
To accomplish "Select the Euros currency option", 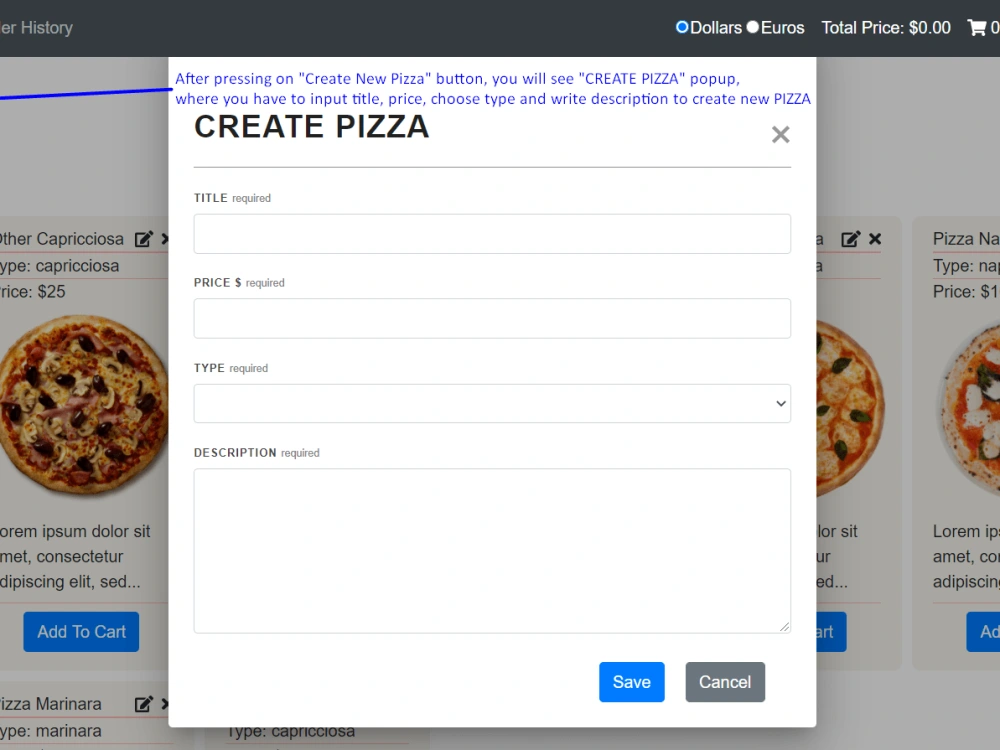I will tap(753, 27).
